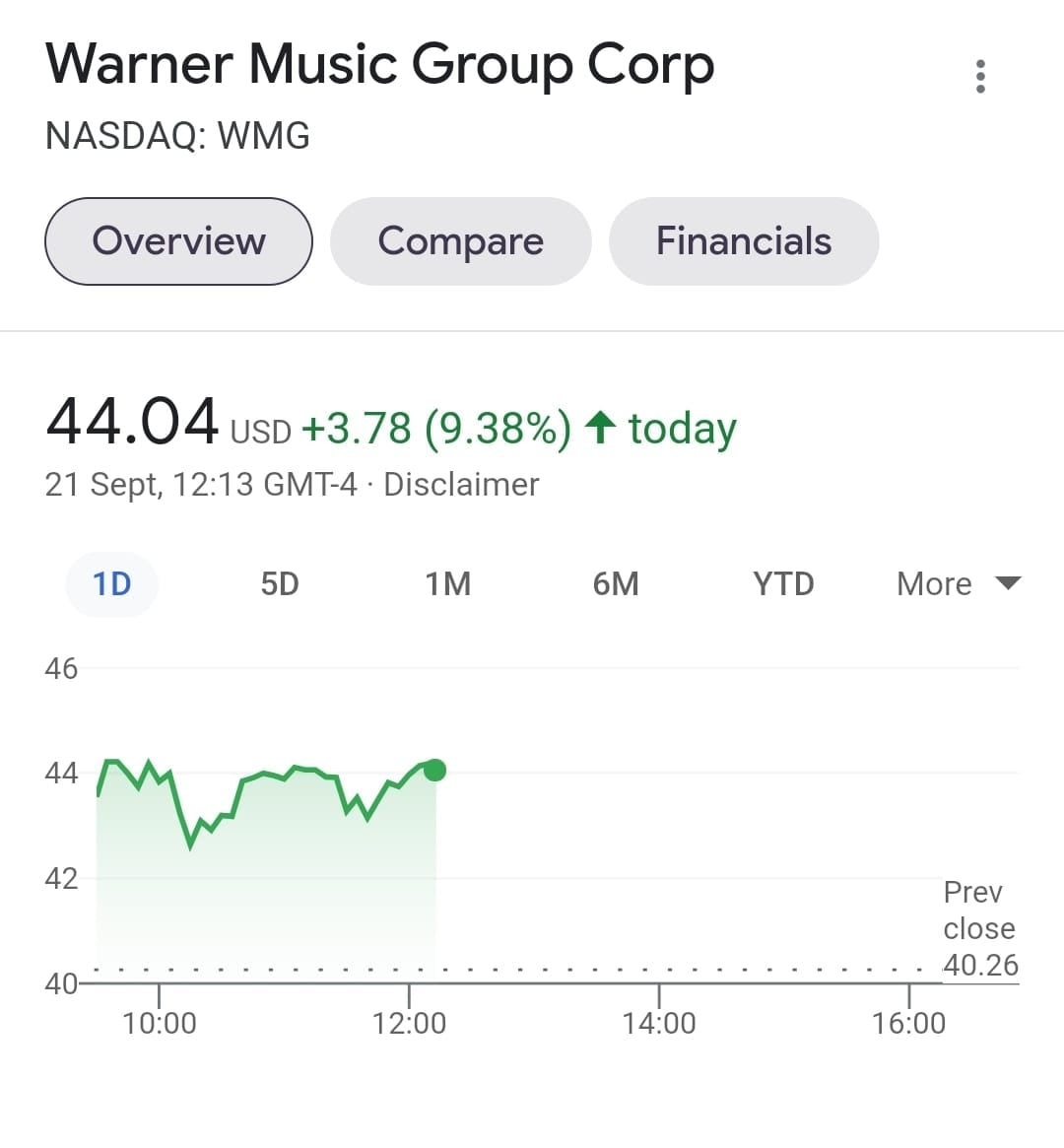
Task: Click the NASDAQ: WMG ticker text
Action: tap(177, 136)
